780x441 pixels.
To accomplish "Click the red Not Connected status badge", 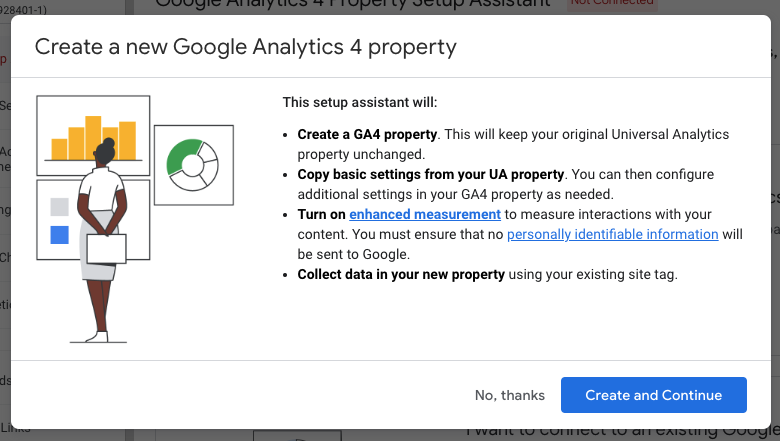I will 611,4.
